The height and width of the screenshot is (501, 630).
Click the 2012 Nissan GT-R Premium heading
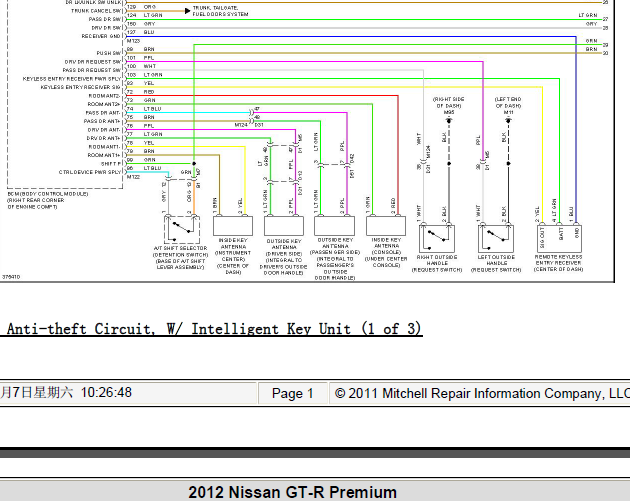click(x=292, y=492)
